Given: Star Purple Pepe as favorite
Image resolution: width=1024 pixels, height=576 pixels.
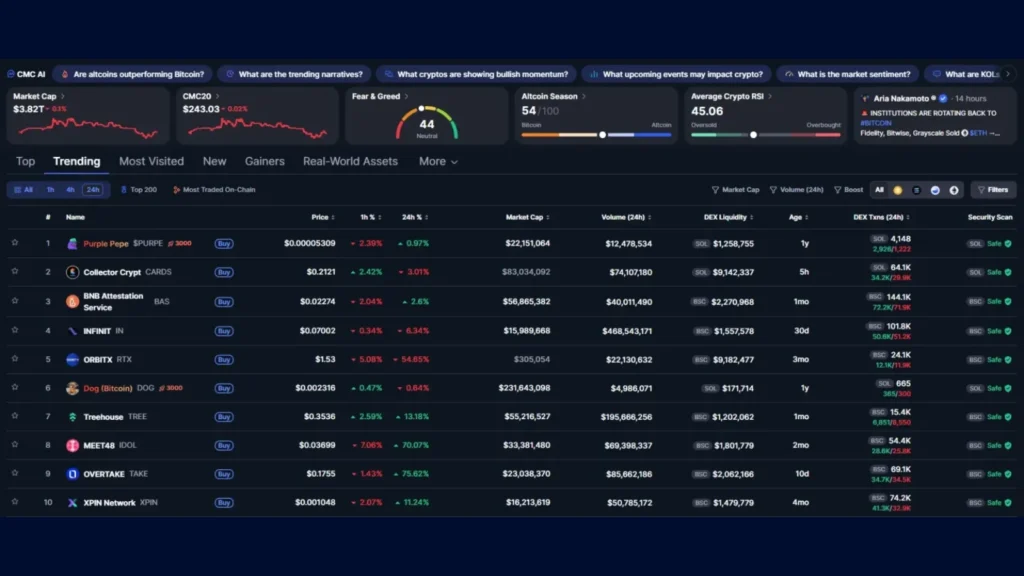Looking at the screenshot, I should click(14, 242).
